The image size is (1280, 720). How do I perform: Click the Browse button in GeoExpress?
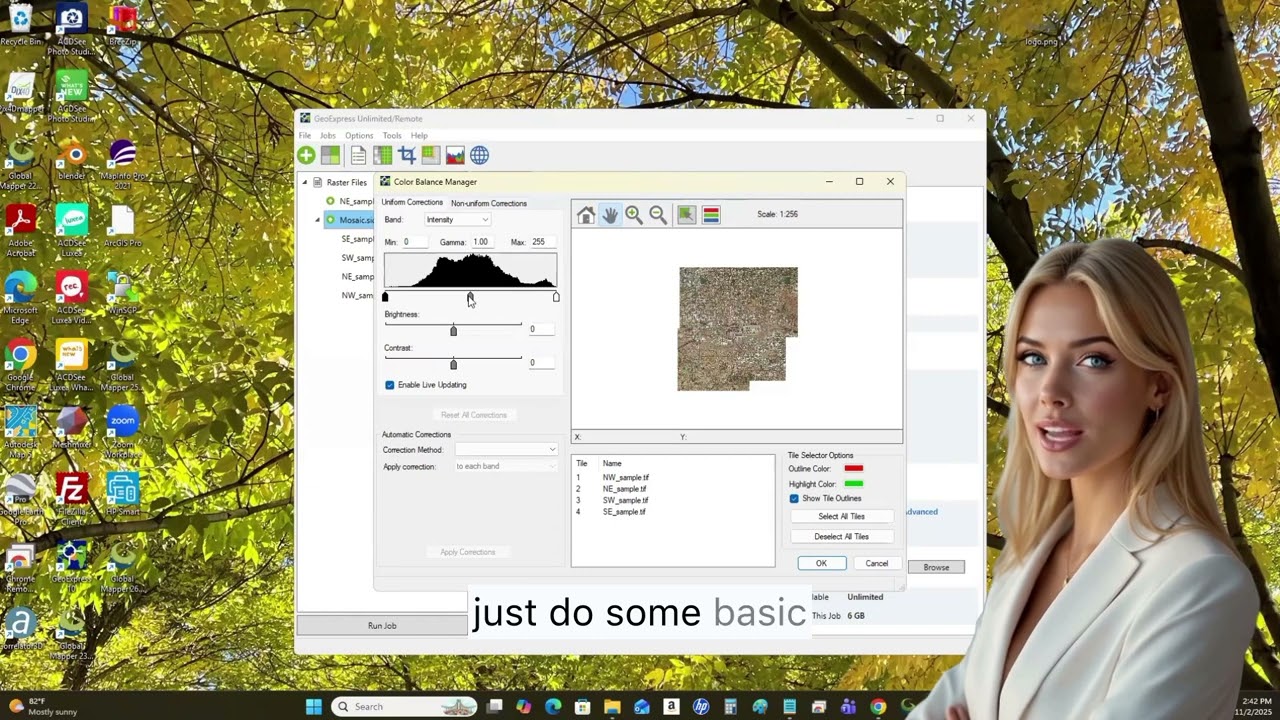tap(936, 567)
